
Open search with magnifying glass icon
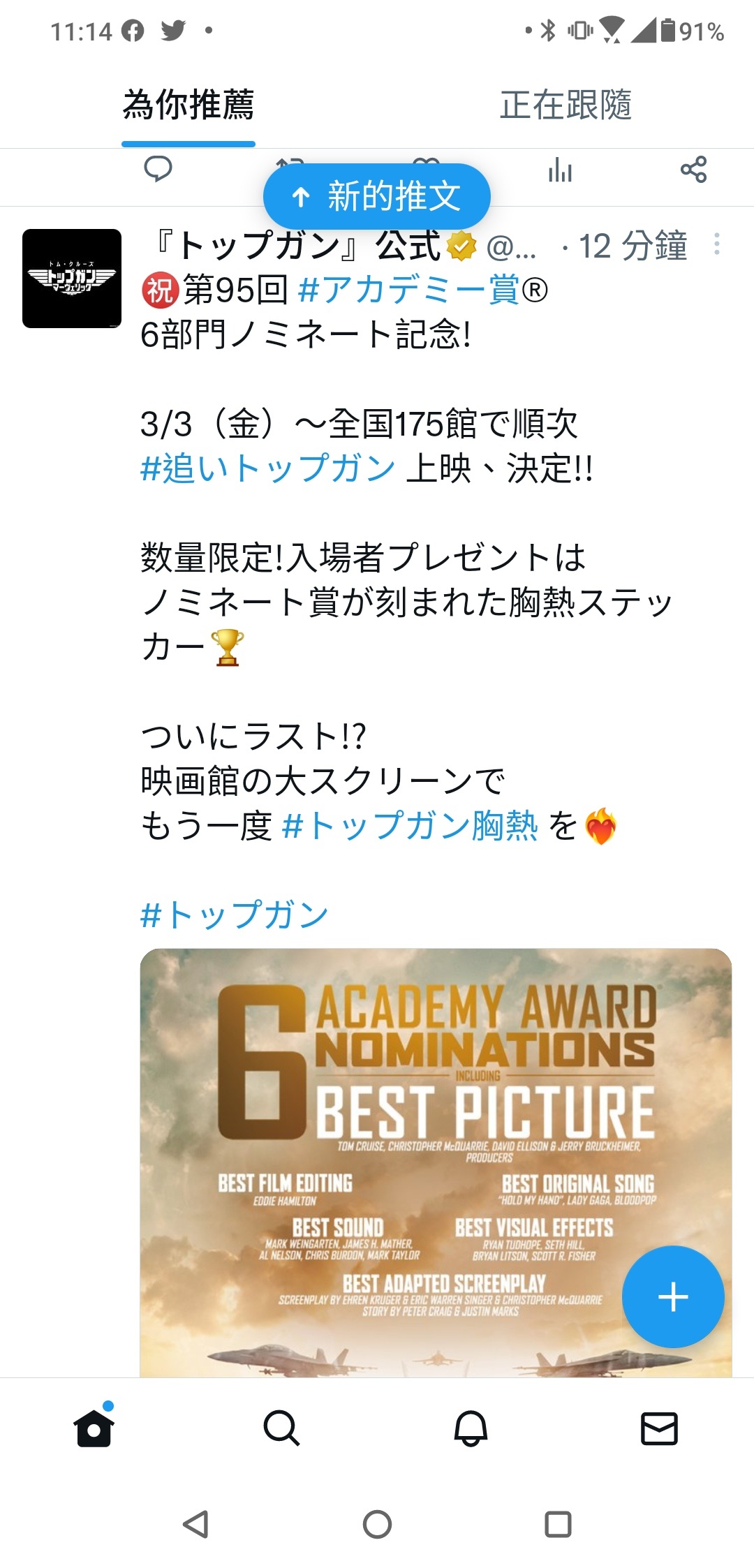282,1428
